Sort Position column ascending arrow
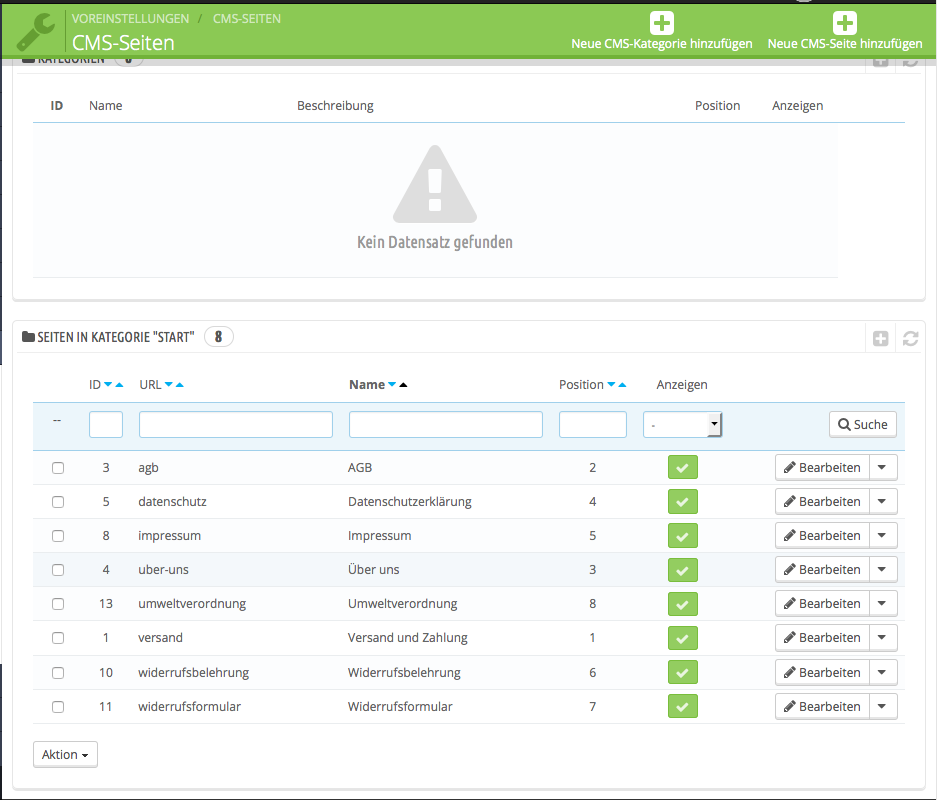 coord(622,385)
